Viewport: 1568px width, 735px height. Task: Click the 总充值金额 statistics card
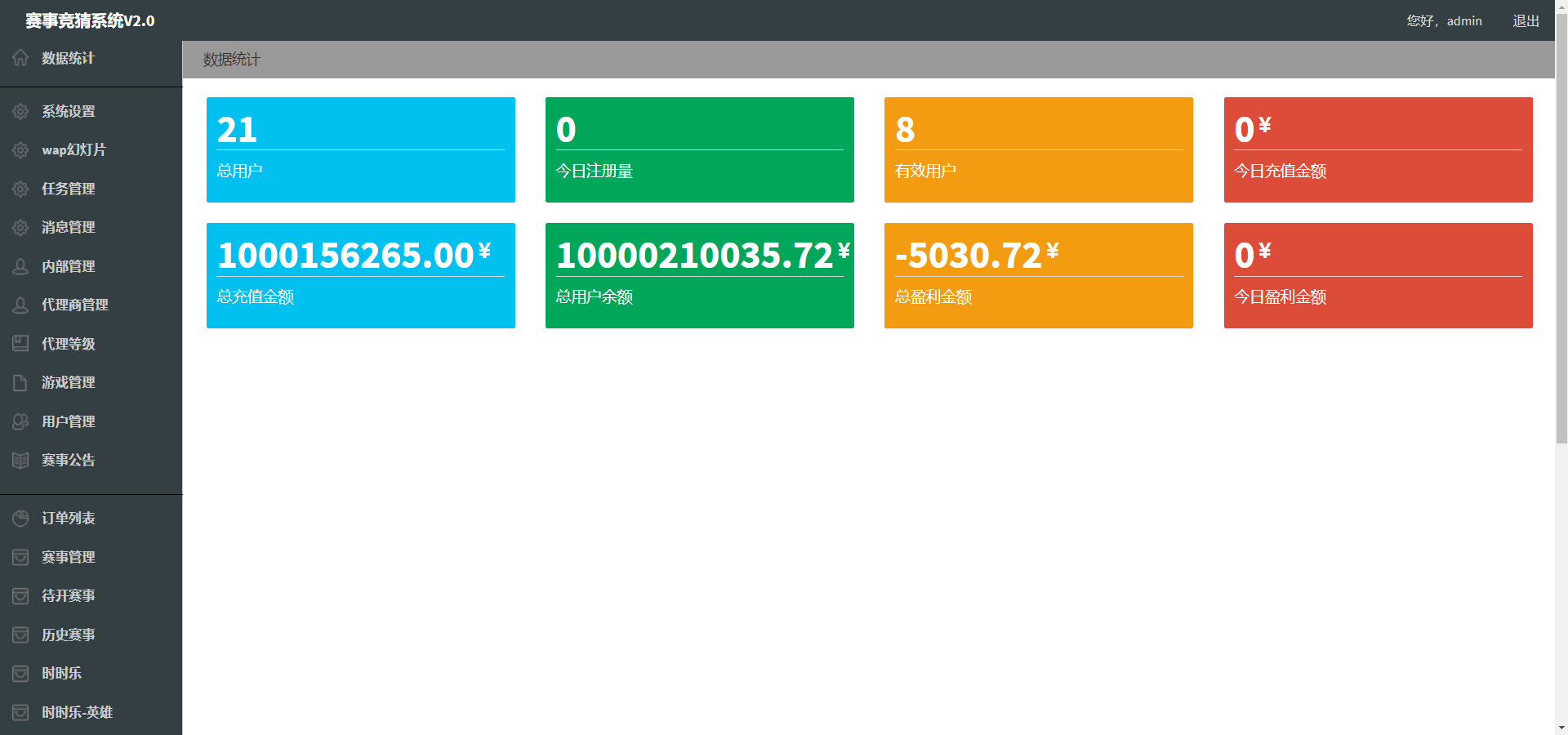pos(361,275)
